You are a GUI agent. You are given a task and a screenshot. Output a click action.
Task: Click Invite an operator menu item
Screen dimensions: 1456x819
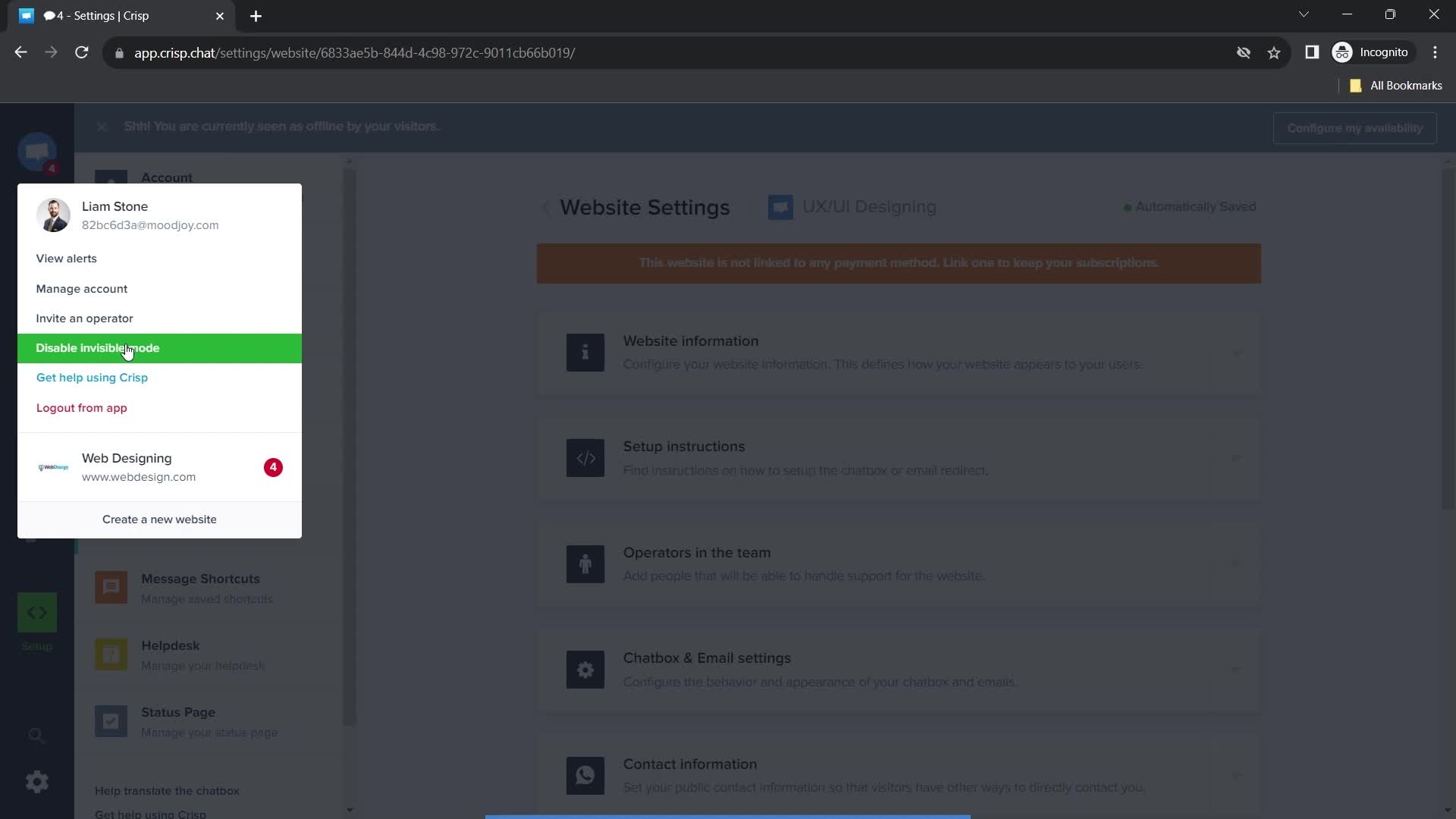pos(85,319)
